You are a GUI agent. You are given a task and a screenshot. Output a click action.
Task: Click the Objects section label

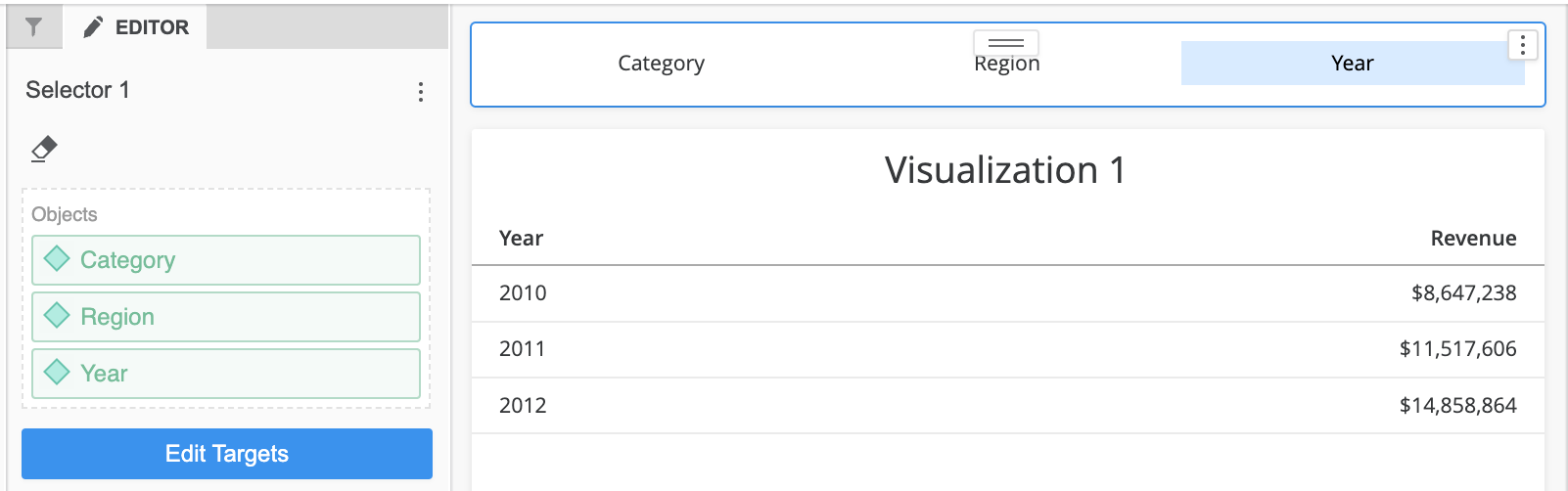[65, 214]
